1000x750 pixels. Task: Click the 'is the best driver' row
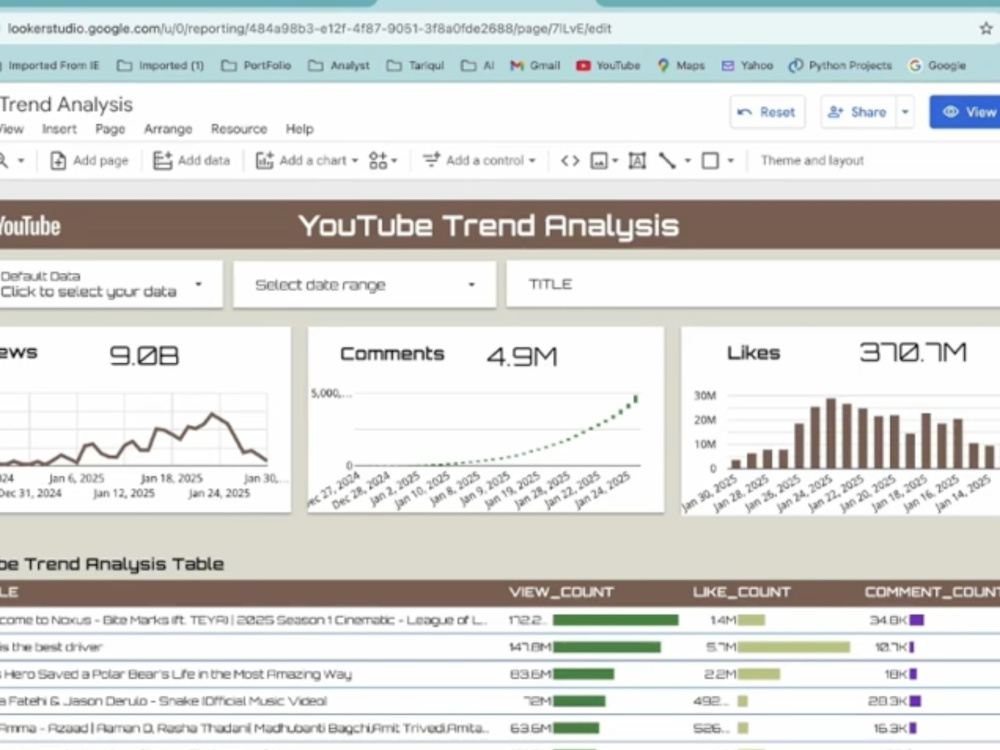coord(51,647)
